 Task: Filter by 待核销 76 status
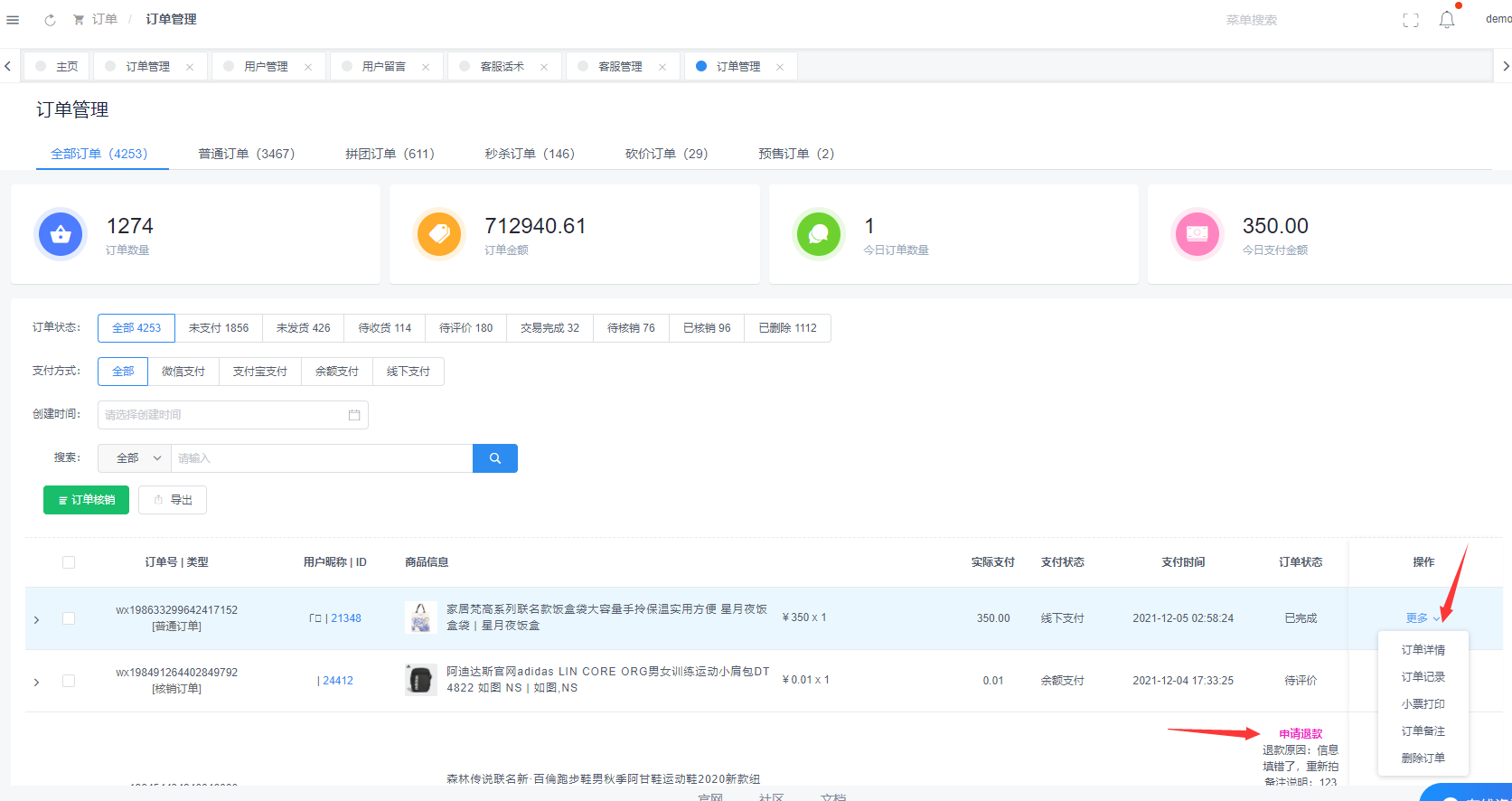click(631, 328)
